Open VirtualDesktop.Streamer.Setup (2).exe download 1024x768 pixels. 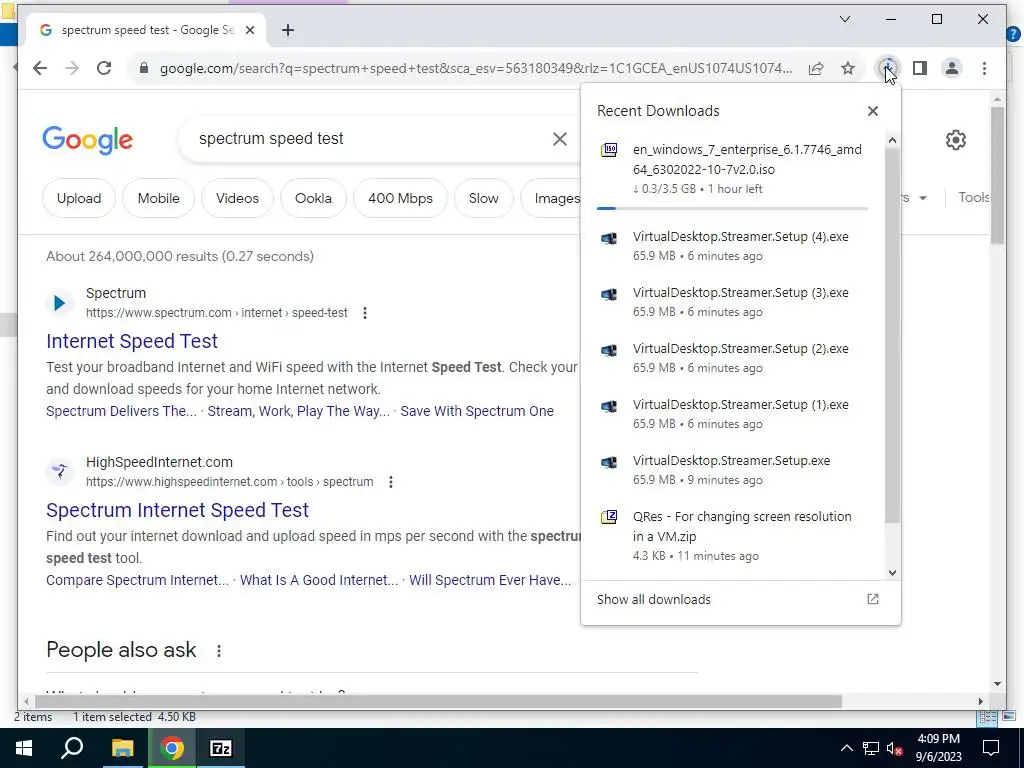coord(733,358)
